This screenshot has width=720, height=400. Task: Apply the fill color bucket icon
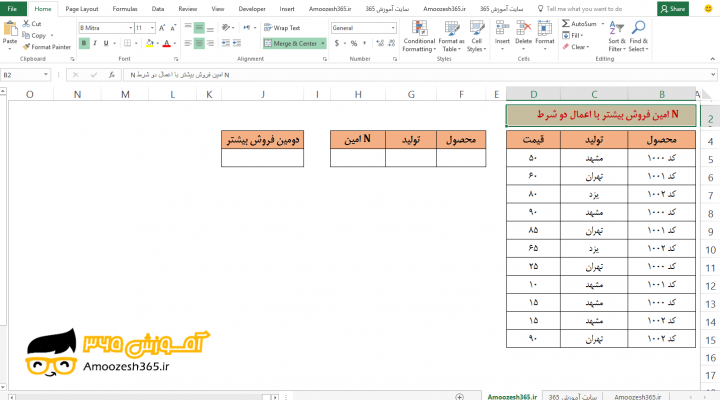149,43
